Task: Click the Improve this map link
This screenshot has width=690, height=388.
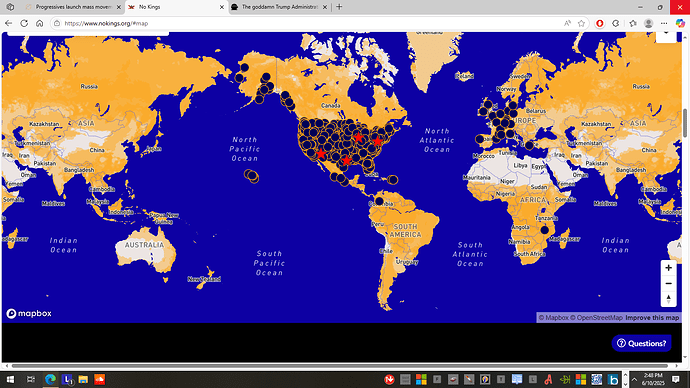Action: [x=652, y=318]
